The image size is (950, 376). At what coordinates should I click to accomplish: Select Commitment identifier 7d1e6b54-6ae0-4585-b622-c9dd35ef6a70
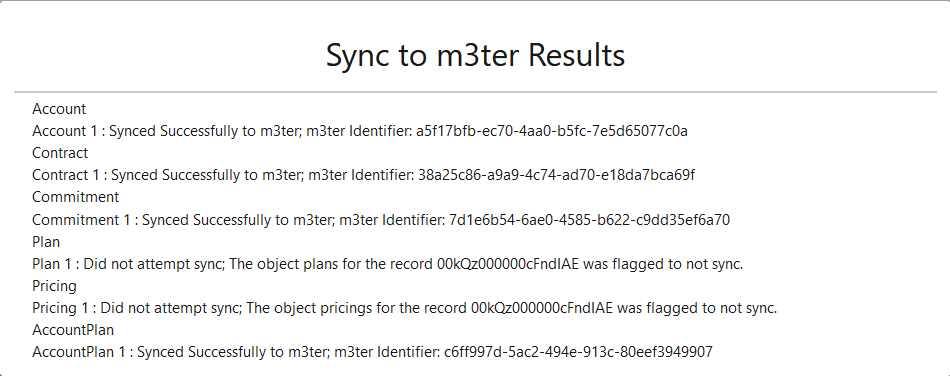pyautogui.click(x=590, y=219)
